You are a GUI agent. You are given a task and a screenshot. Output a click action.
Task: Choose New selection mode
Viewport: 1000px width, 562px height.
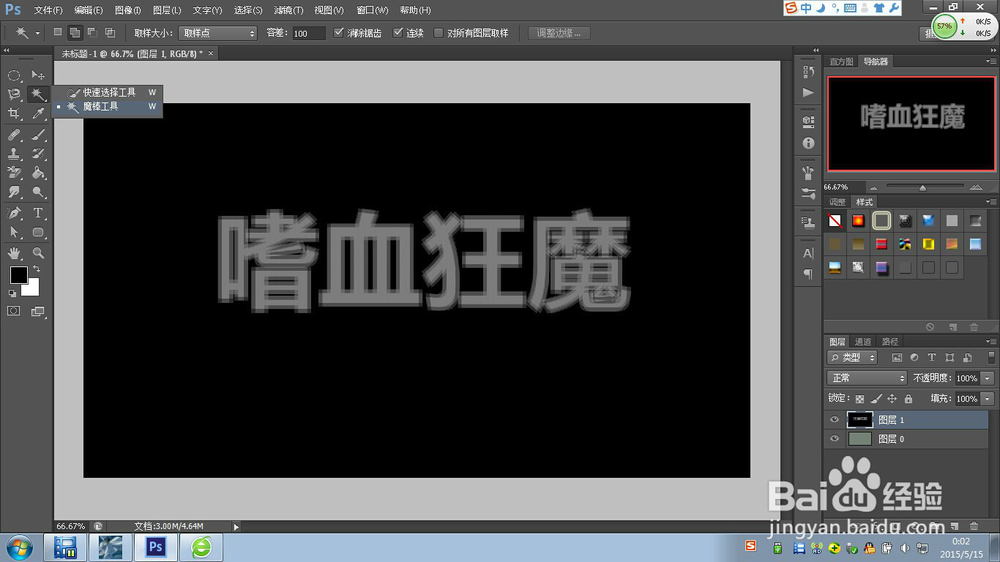pos(57,33)
